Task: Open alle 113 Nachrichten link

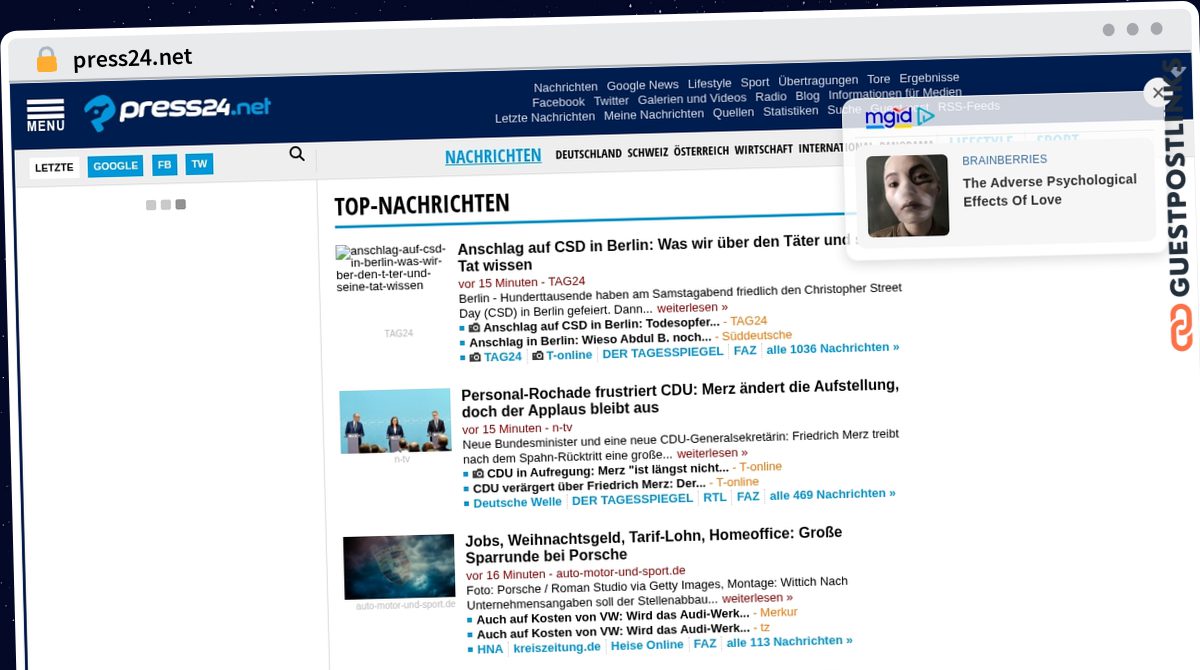Action: pos(790,642)
